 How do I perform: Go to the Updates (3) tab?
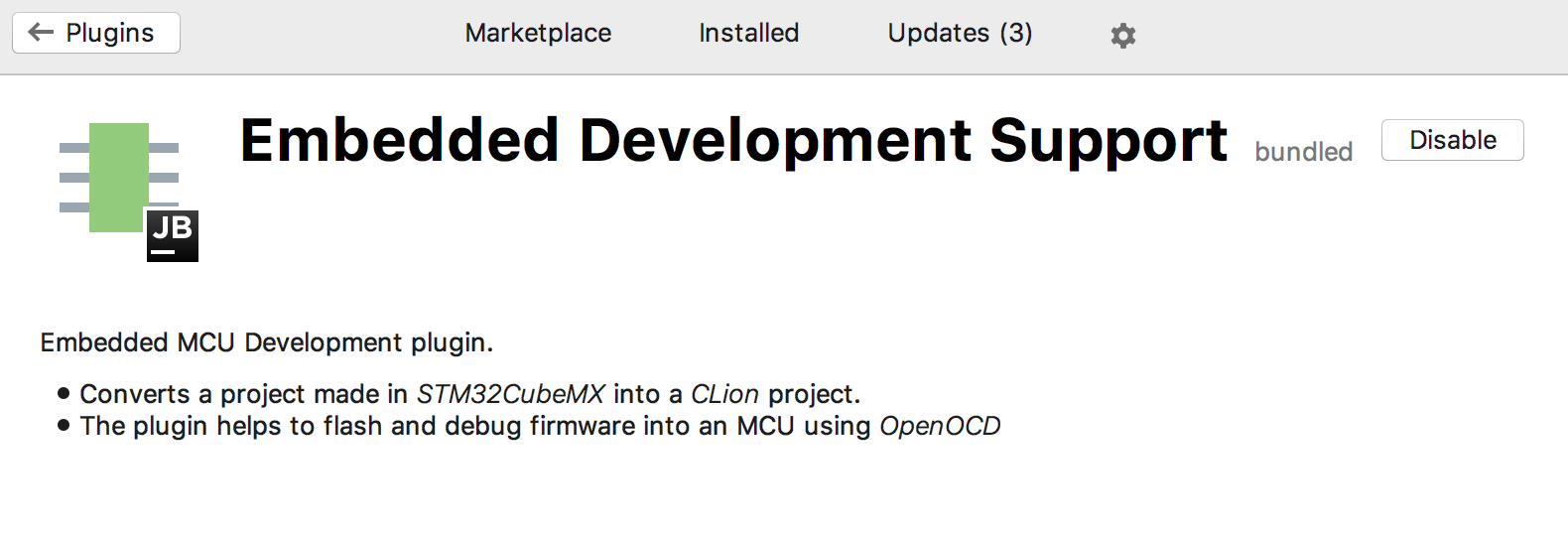960,34
